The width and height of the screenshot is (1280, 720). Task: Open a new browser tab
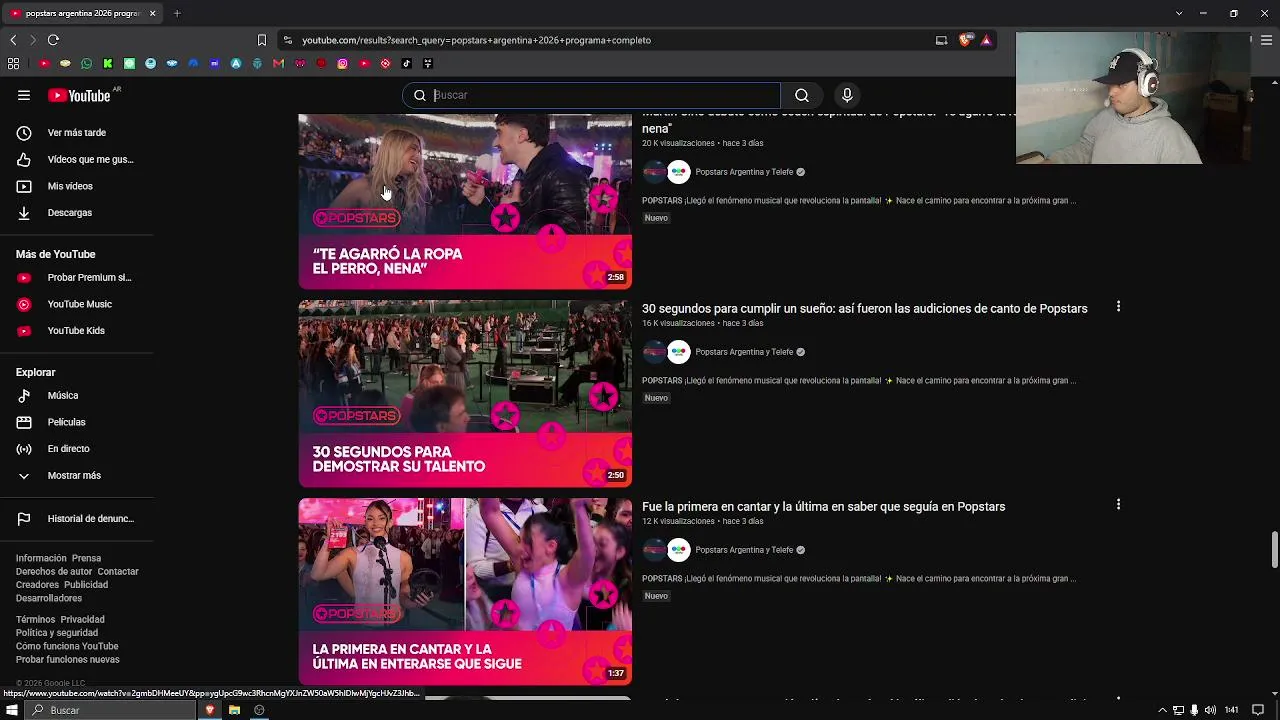click(x=177, y=13)
